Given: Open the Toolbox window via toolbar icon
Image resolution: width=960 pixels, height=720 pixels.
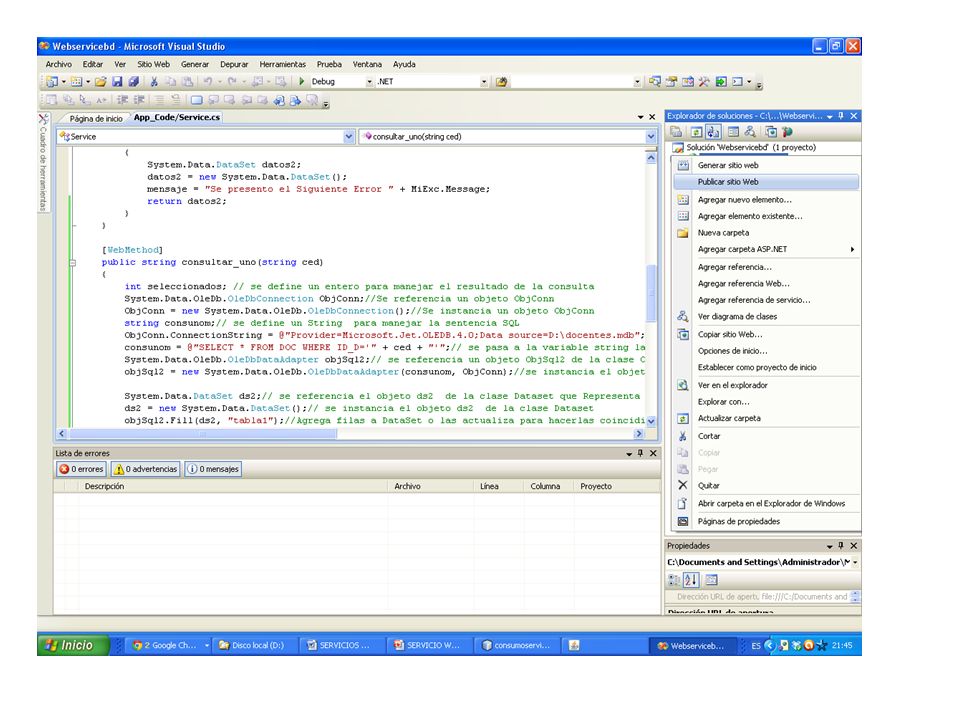Looking at the screenshot, I should pos(704,81).
